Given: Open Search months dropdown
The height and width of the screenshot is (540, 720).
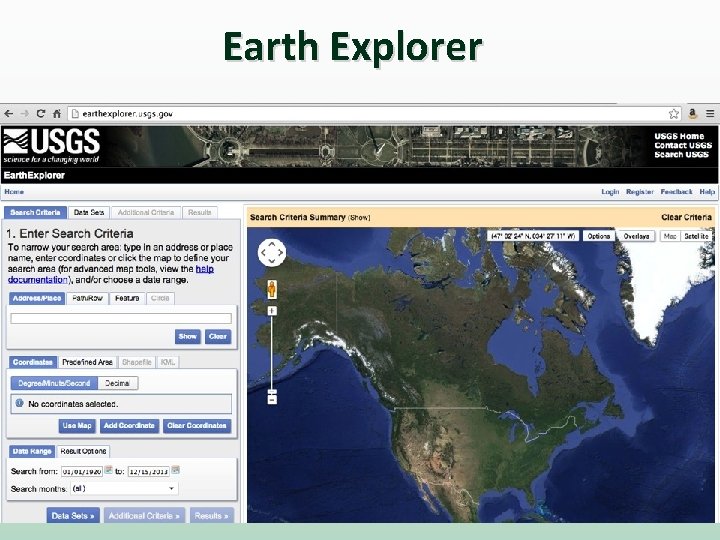Looking at the screenshot, I should (124, 489).
